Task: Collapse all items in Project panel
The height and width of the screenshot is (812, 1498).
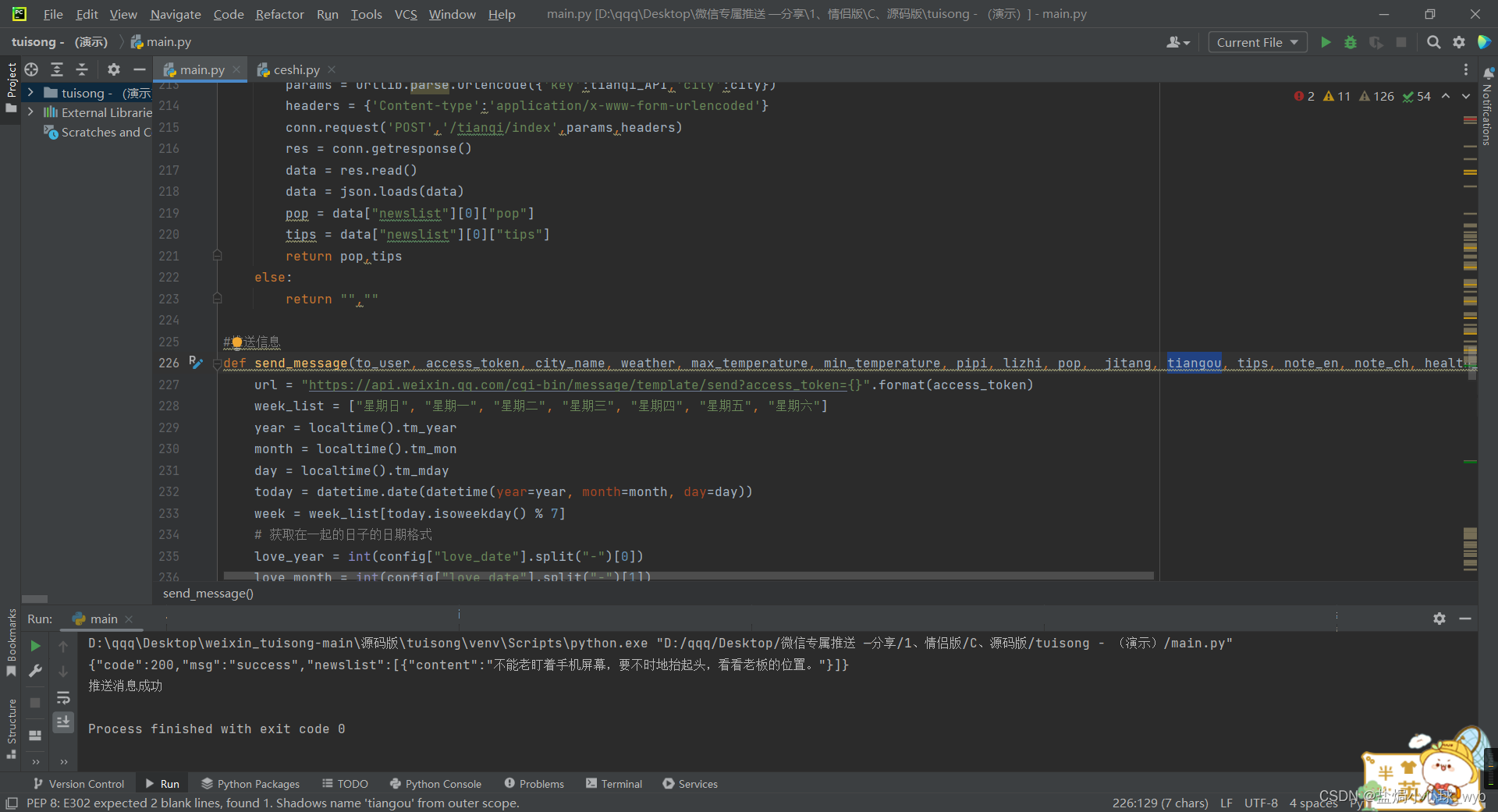Action: click(82, 69)
